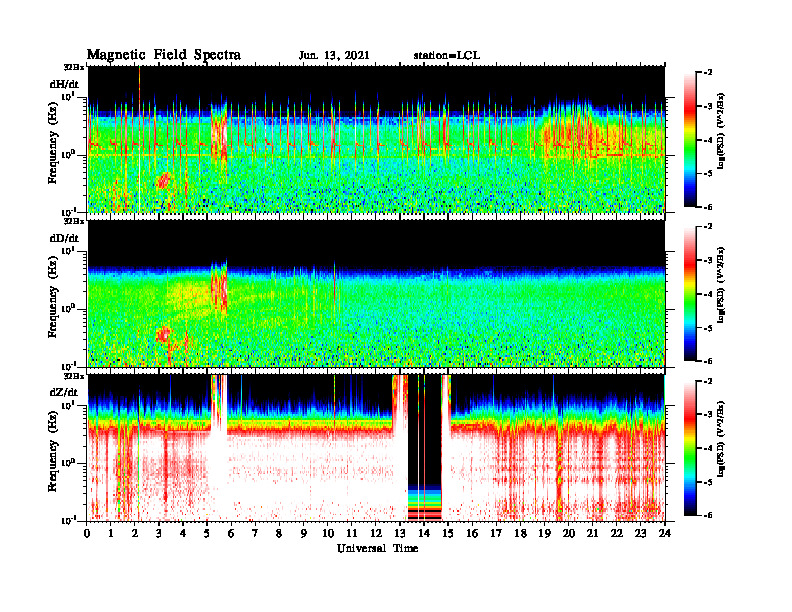This screenshot has height=612, width=792.
Task: Click the -6 tick on the dH/dt colorbar
Action: point(708,207)
